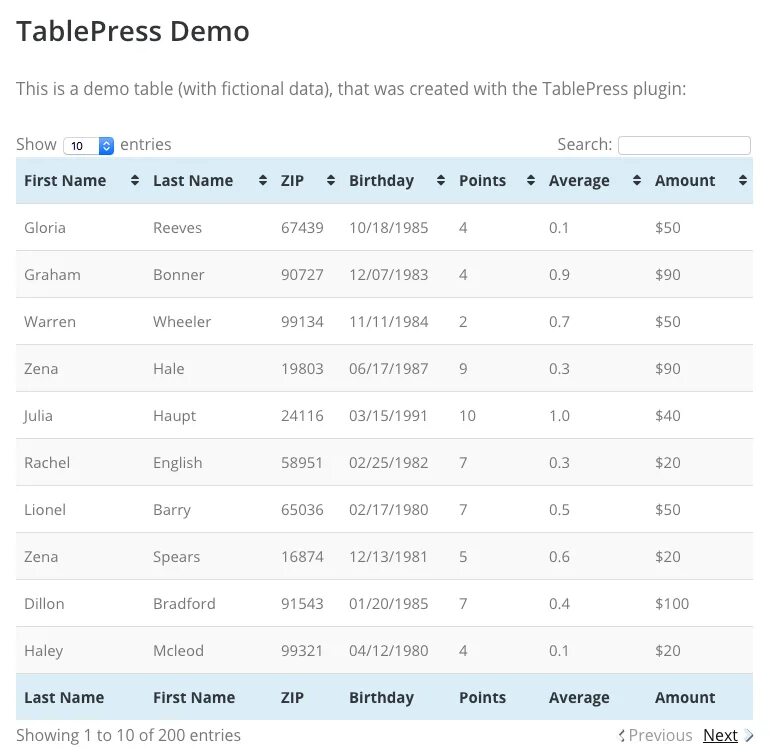The height and width of the screenshot is (753, 770).
Task: Go to the Next page link
Action: pyautogui.click(x=720, y=735)
